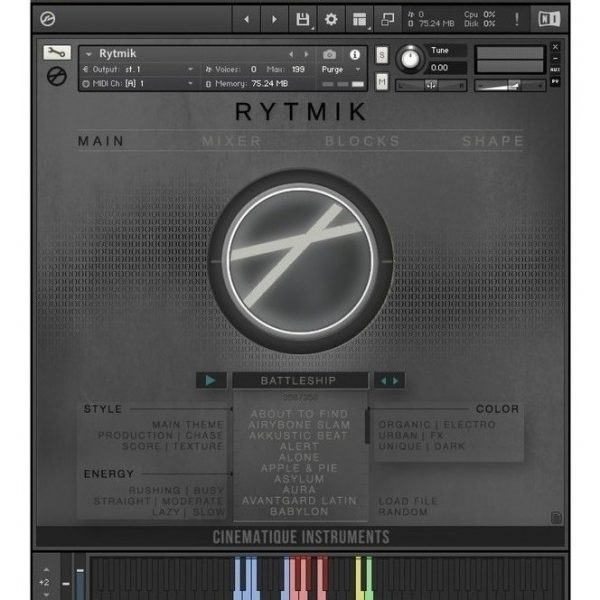Switch to the BLOCKS tab

pyautogui.click(x=362, y=141)
